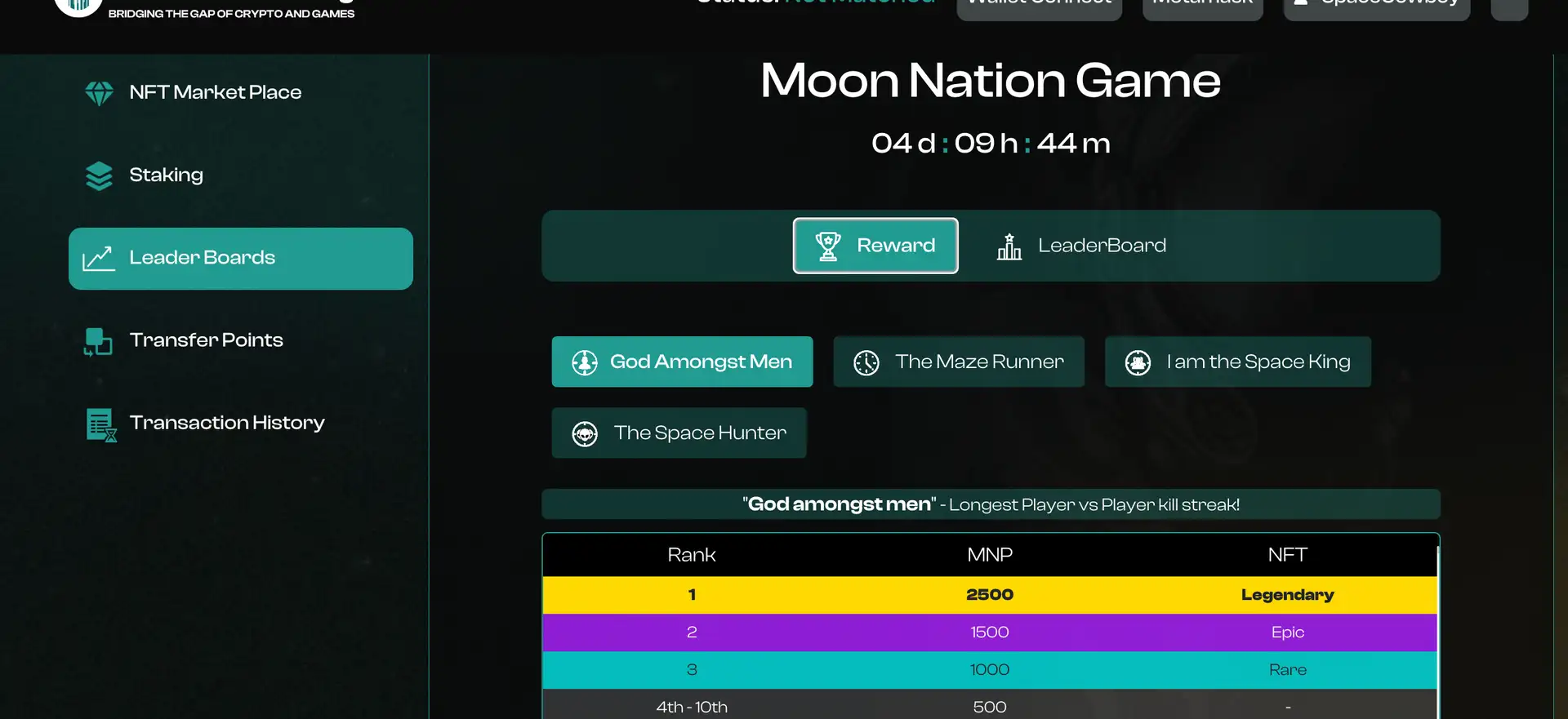Go to Staking in the sidebar
The width and height of the screenshot is (1568, 719).
coord(166,175)
